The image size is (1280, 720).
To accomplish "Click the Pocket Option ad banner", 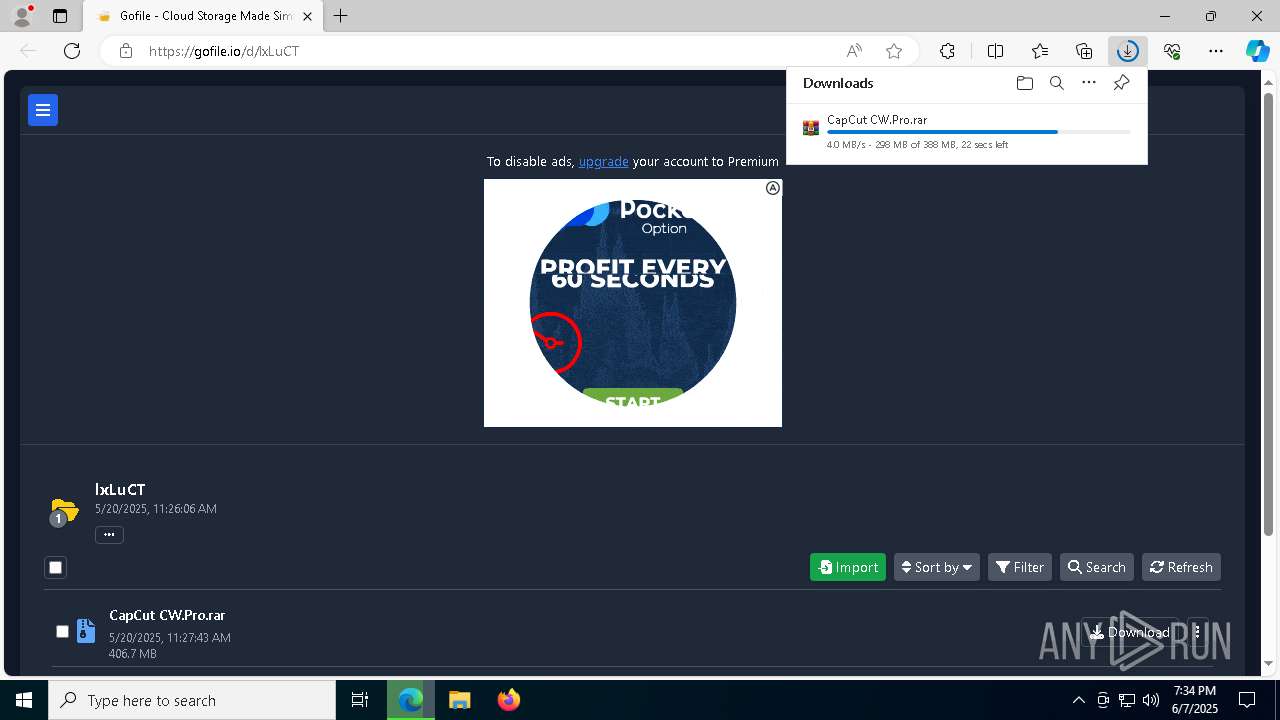I will click(633, 303).
